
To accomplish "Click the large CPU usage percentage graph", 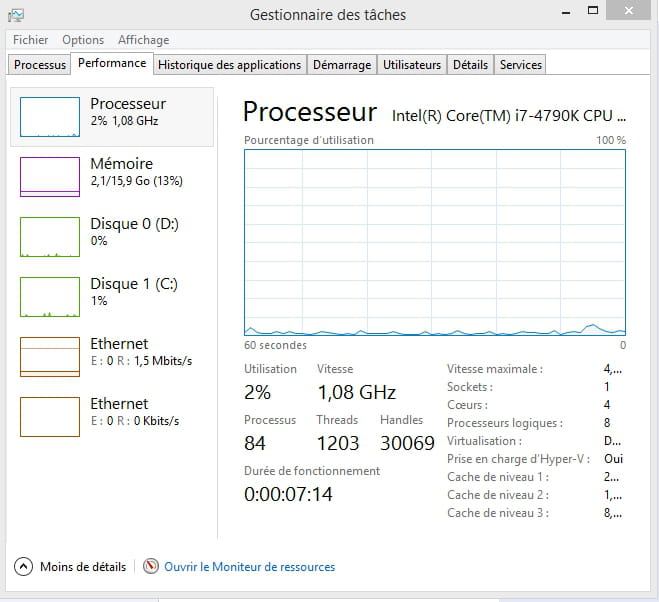I will click(434, 242).
